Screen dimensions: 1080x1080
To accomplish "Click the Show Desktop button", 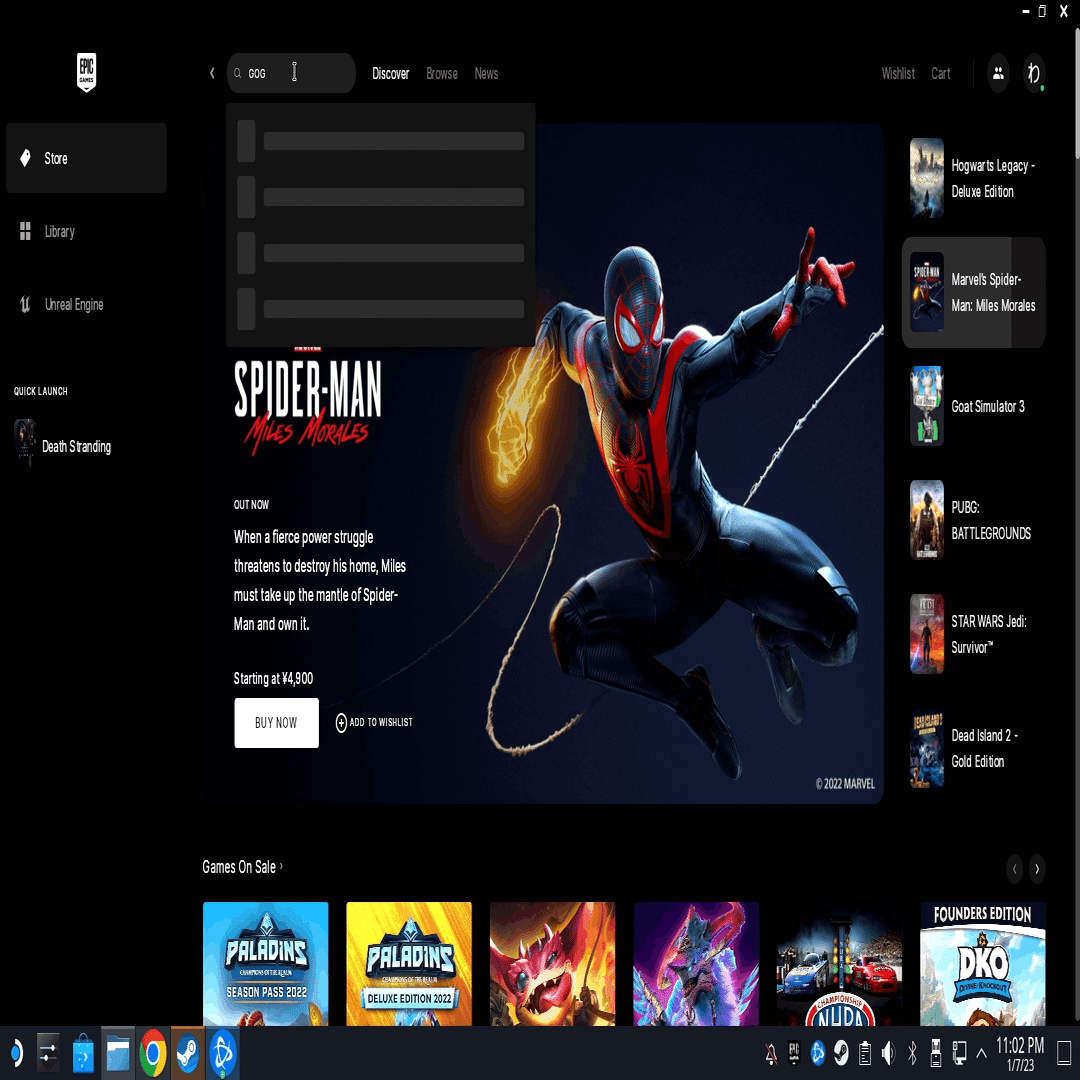I will pyautogui.click(x=1064, y=1052).
